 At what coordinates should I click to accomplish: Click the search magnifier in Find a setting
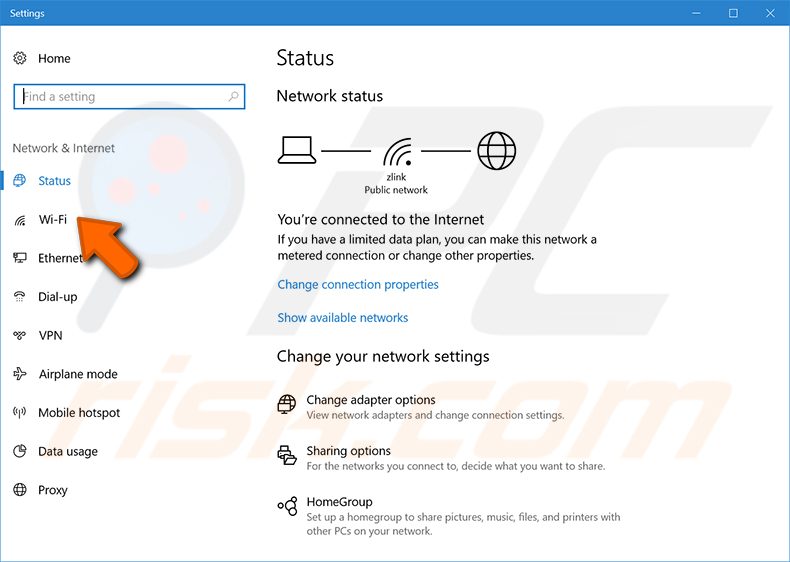click(233, 96)
